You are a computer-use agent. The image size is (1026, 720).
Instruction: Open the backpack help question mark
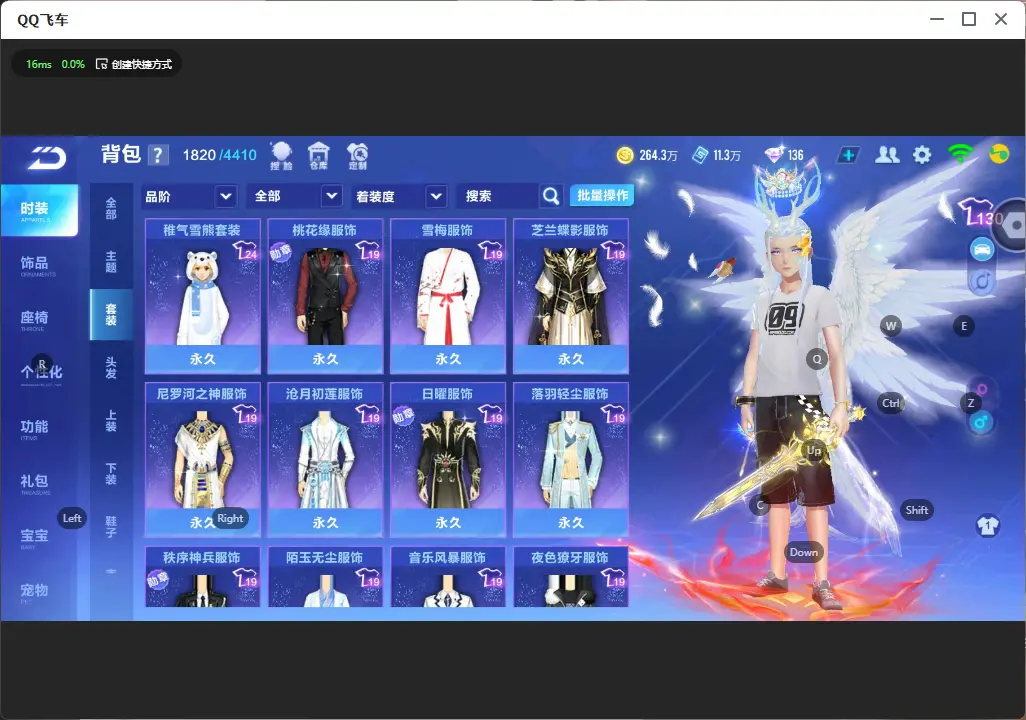click(158, 156)
